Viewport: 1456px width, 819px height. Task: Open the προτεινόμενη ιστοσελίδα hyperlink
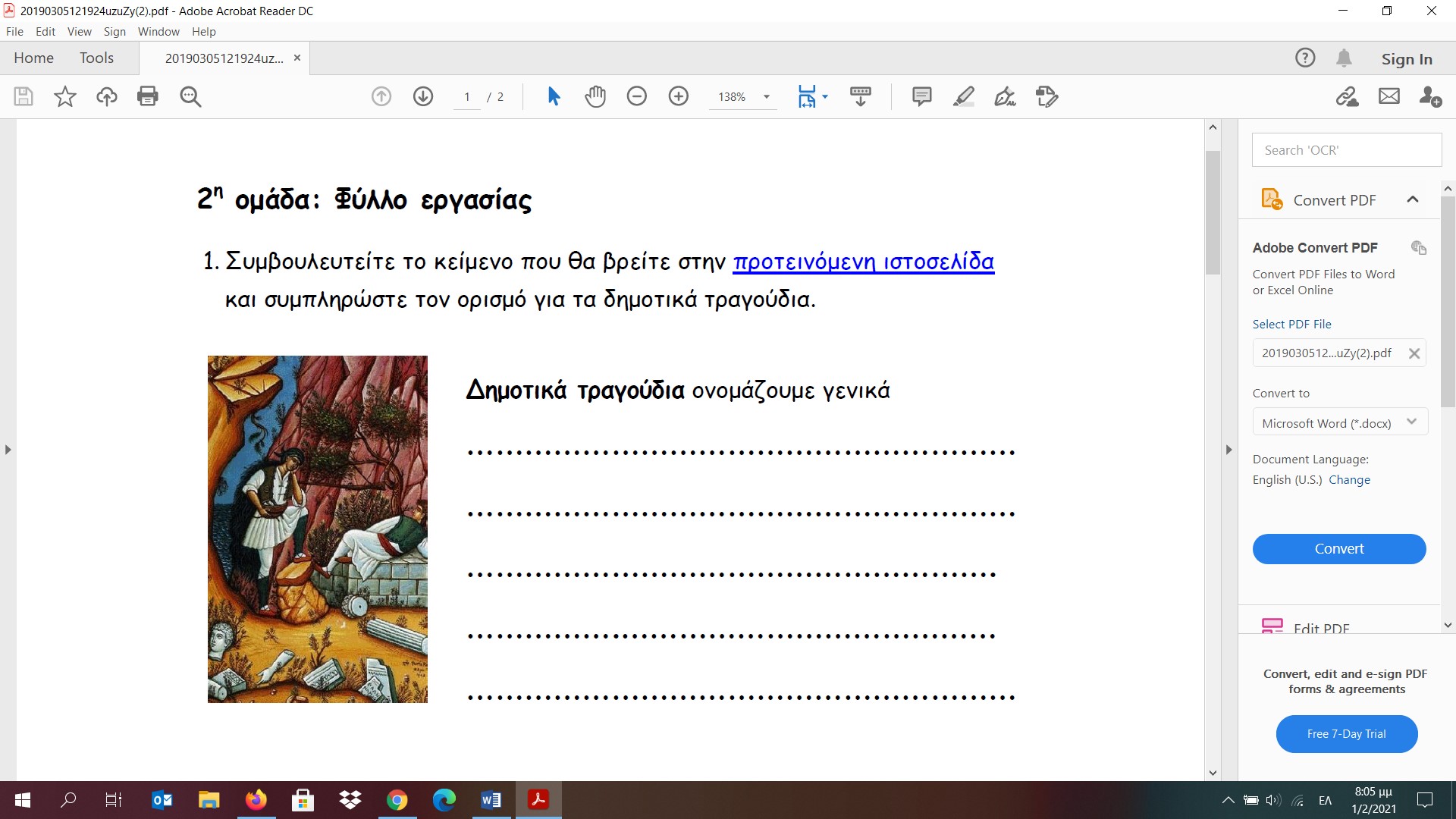pyautogui.click(x=863, y=262)
